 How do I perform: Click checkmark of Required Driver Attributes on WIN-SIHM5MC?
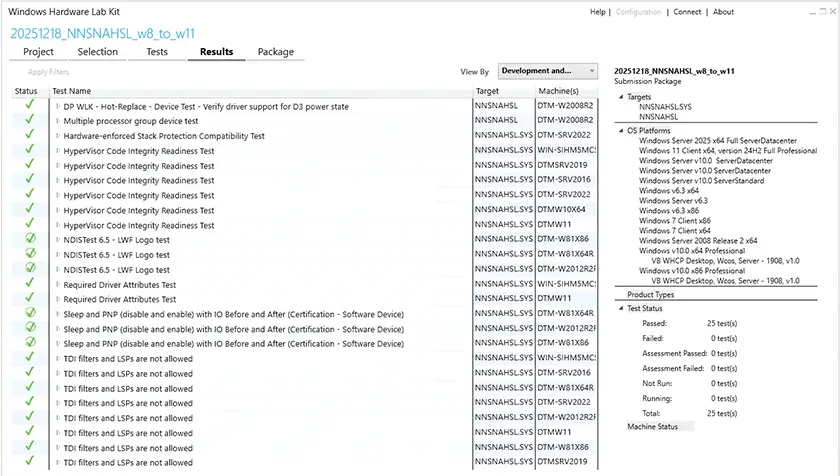point(29,282)
